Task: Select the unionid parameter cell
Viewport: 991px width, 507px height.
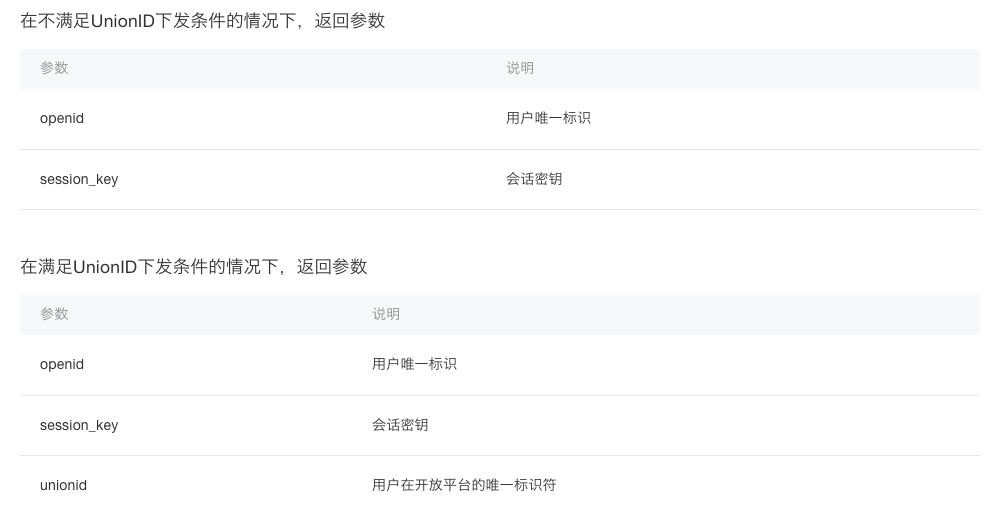Action: pyautogui.click(x=63, y=485)
